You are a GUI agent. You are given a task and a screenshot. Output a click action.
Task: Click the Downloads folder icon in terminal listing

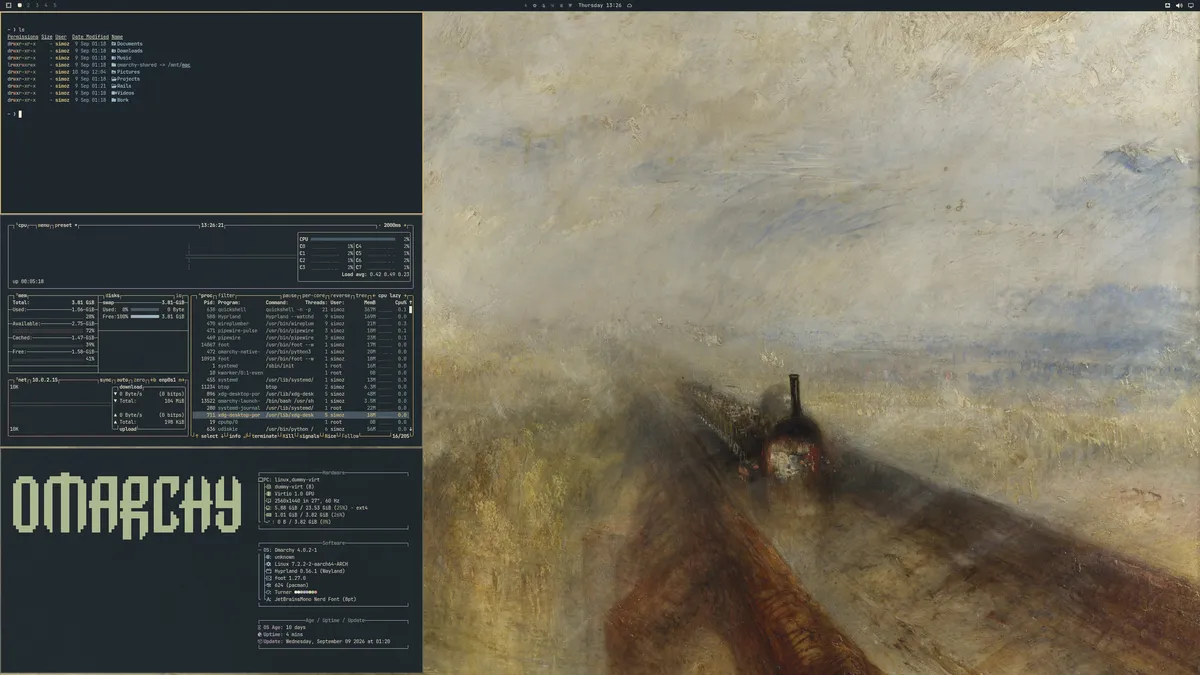[x=114, y=51]
